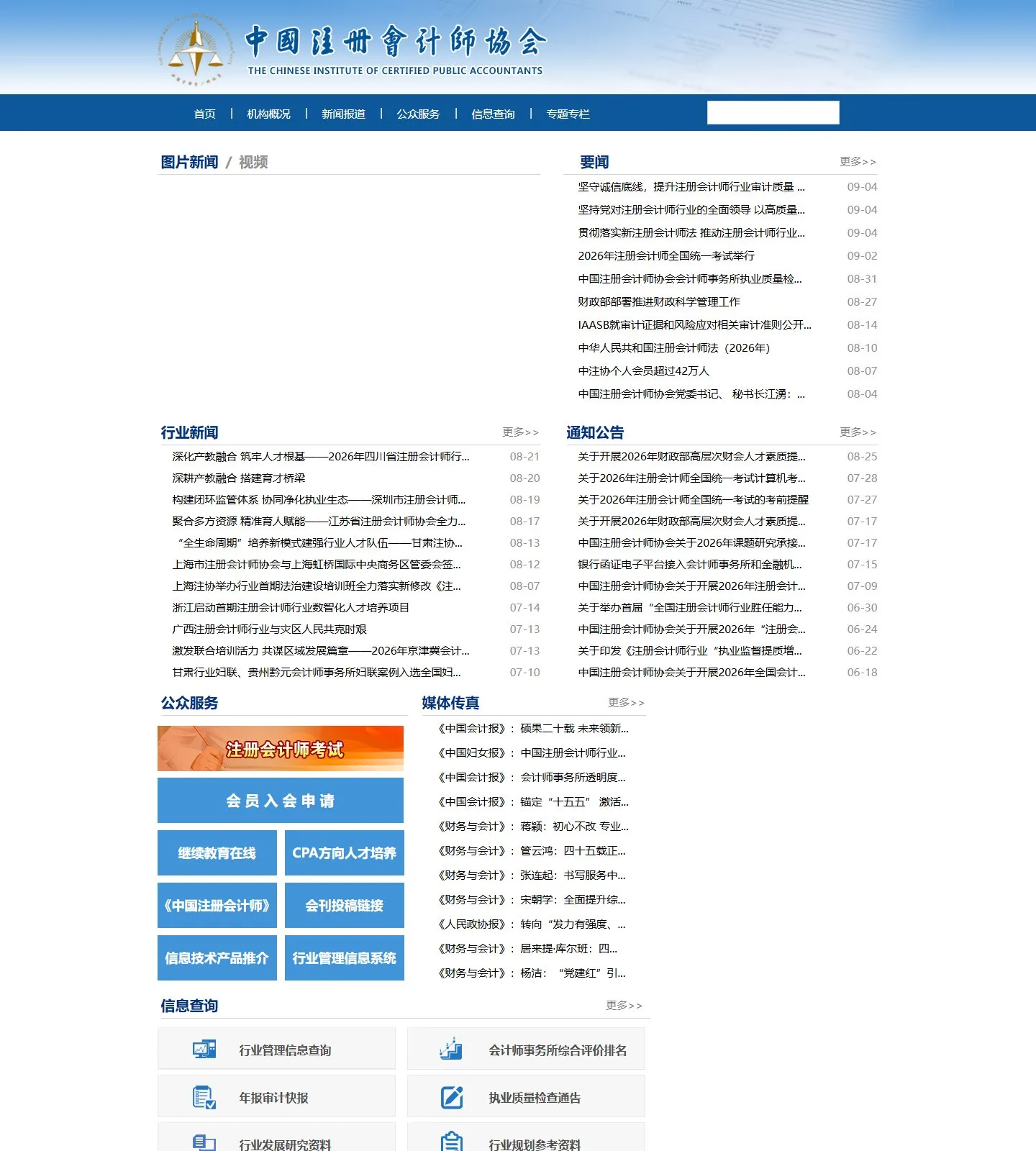Open the 注册会计师考试 banner
Viewport: 1036px width, 1151px height.
tap(281, 749)
